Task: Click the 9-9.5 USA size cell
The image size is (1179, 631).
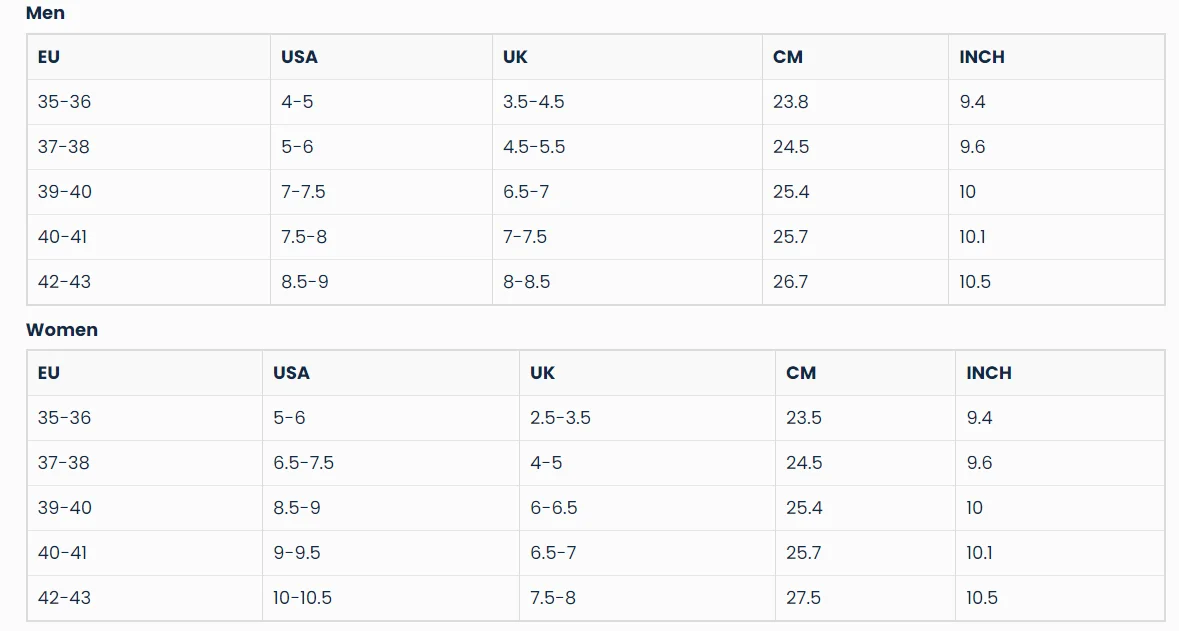Action: pyautogui.click(x=297, y=553)
